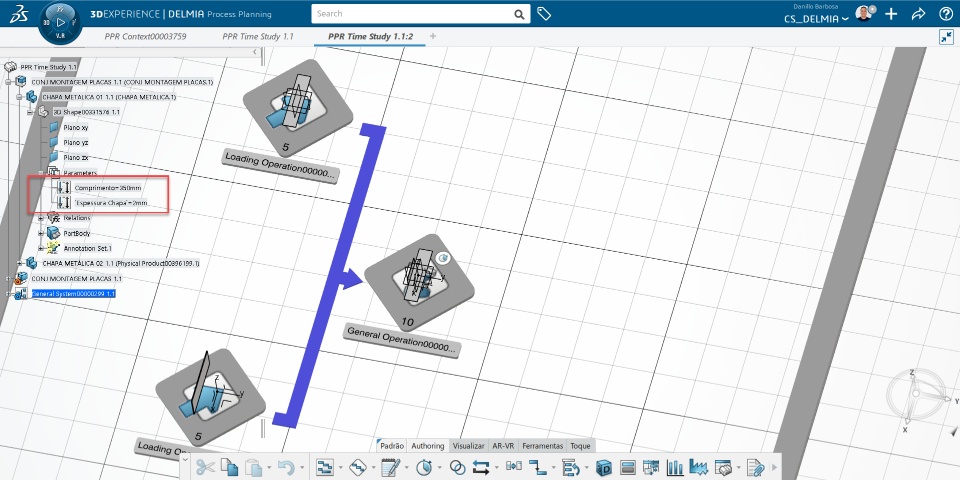Select General System00000299 1.1 node
Image resolution: width=960 pixels, height=480 pixels.
pos(73,294)
